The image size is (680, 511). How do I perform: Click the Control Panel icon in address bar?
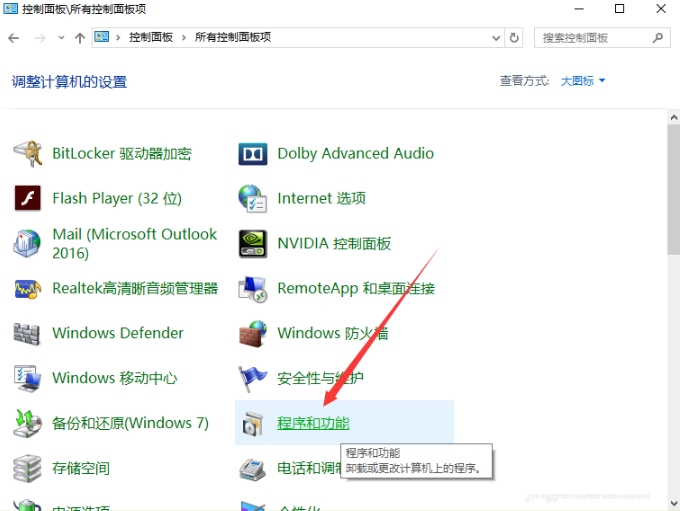[102, 37]
